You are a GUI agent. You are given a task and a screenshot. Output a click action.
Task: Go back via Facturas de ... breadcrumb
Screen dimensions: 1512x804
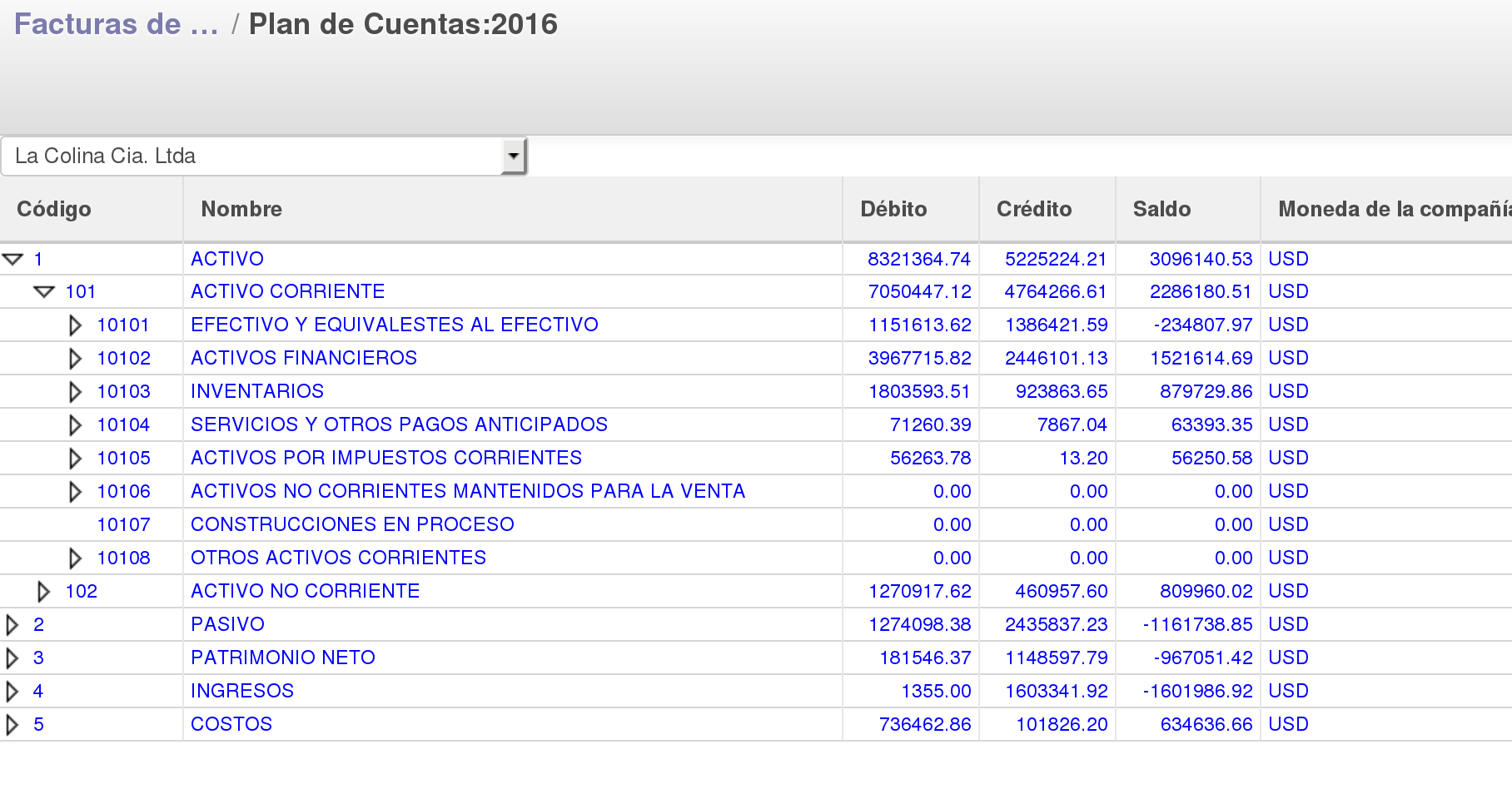(117, 24)
